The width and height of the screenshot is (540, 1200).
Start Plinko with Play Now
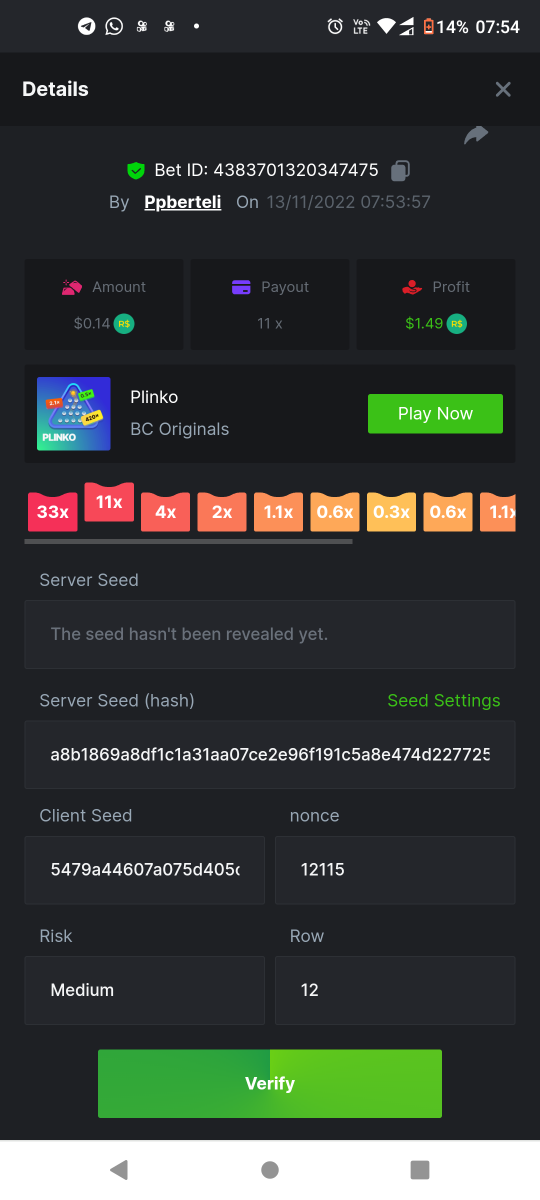[x=435, y=413]
